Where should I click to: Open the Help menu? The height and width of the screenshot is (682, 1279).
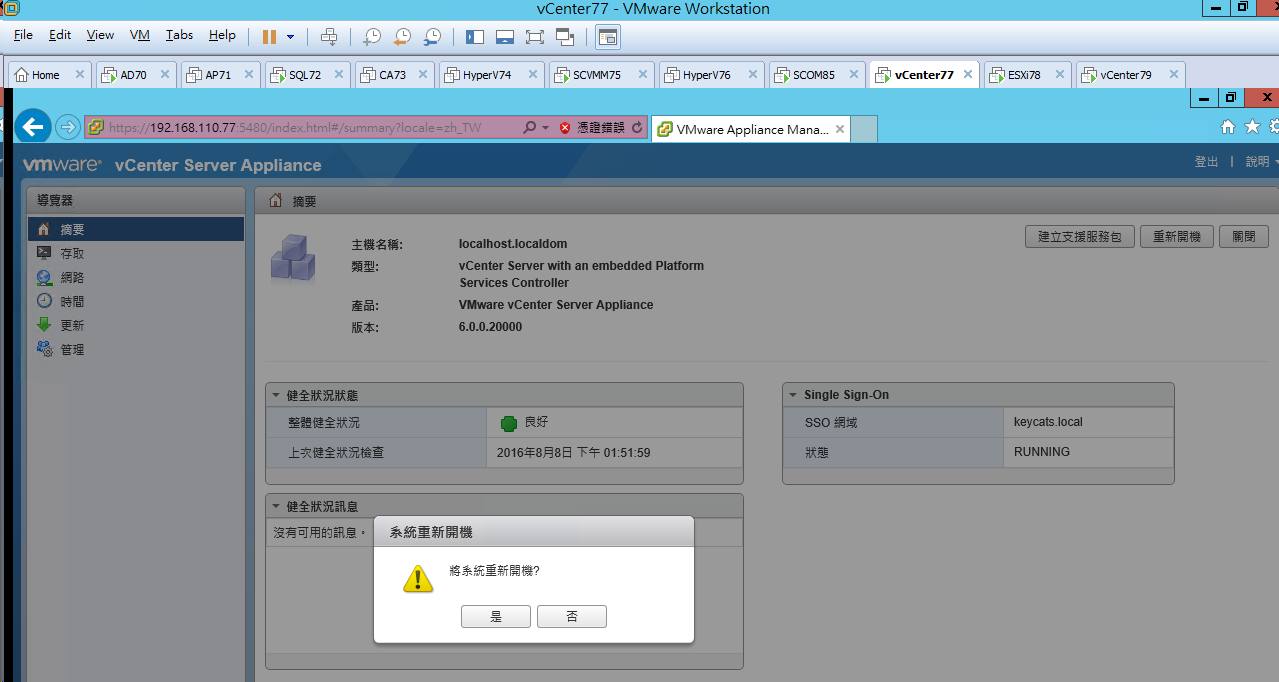pyautogui.click(x=222, y=35)
